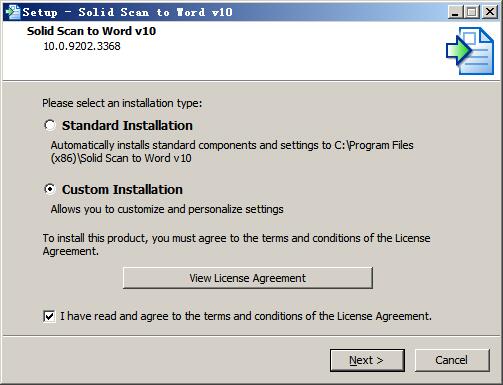The width and height of the screenshot is (503, 385).
Task: Click 'Please select an installation type' prompt
Action: [x=122, y=103]
